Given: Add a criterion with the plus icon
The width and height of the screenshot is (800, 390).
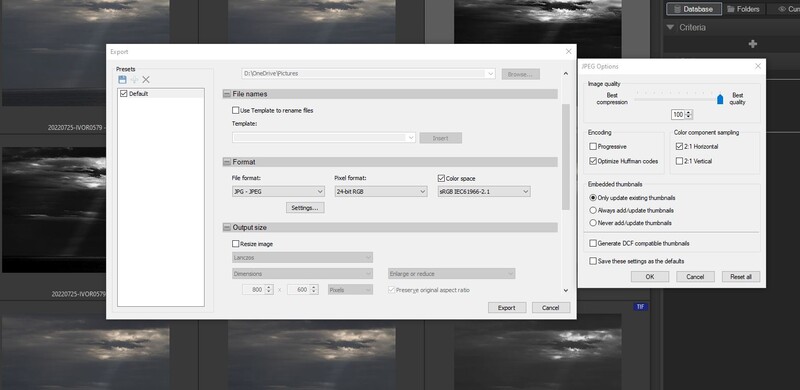Looking at the screenshot, I should point(753,44).
